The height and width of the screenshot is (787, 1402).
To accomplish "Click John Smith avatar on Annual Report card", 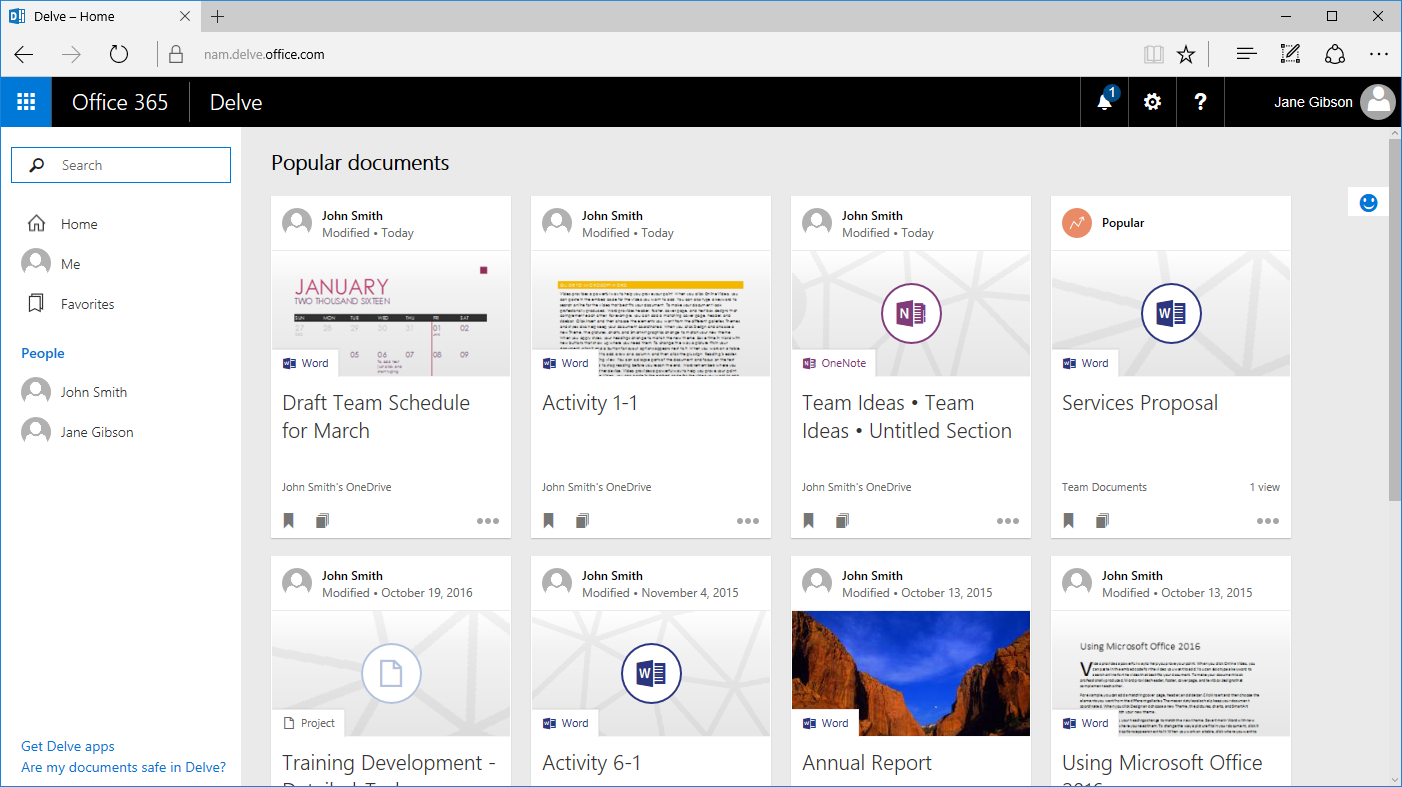I will 817,583.
